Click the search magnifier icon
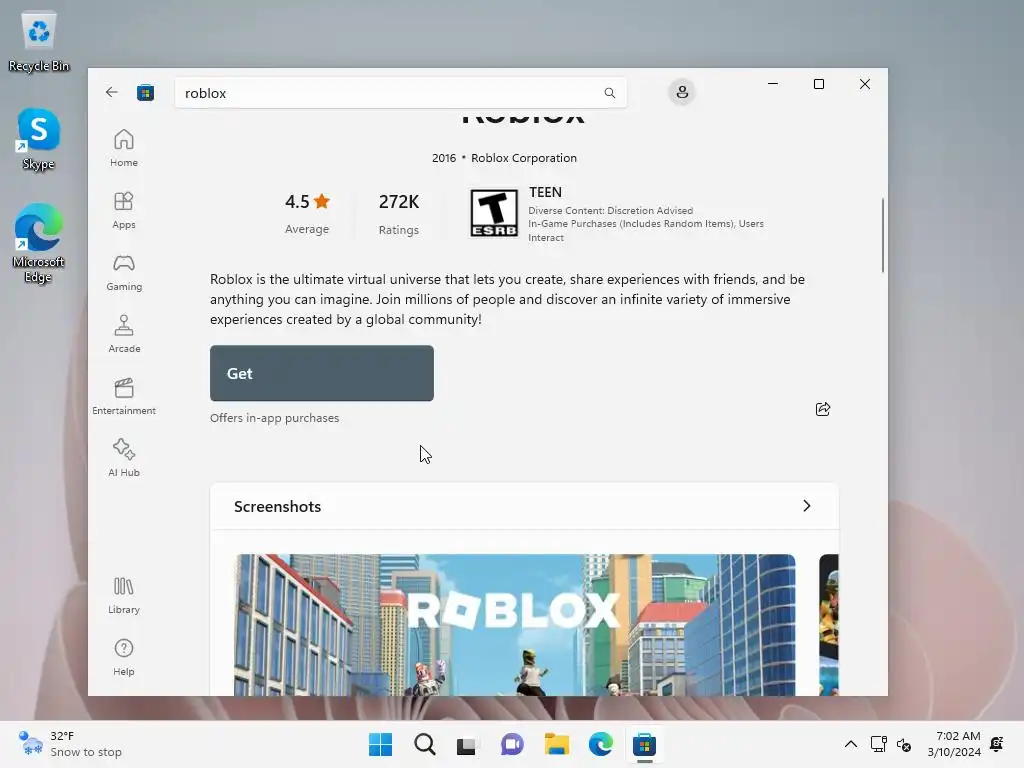Screen dimensions: 1024x768 pos(609,93)
